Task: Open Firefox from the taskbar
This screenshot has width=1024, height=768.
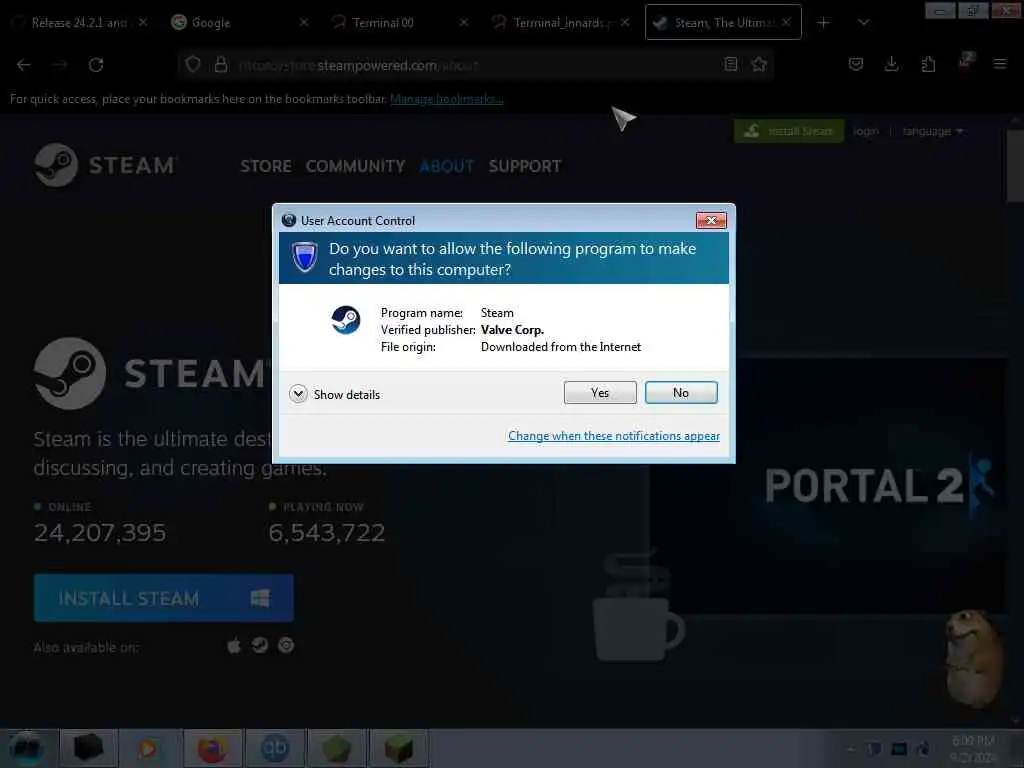Action: coord(212,748)
